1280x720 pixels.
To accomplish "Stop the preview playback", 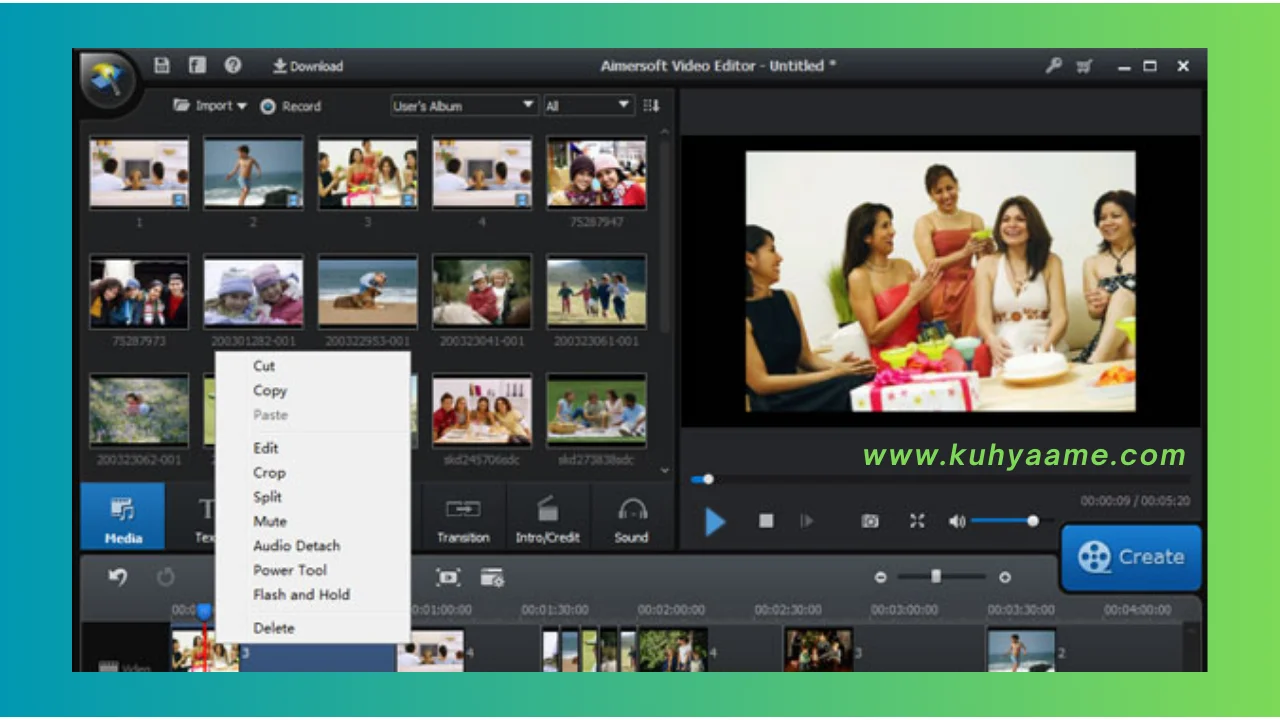I will coord(766,521).
